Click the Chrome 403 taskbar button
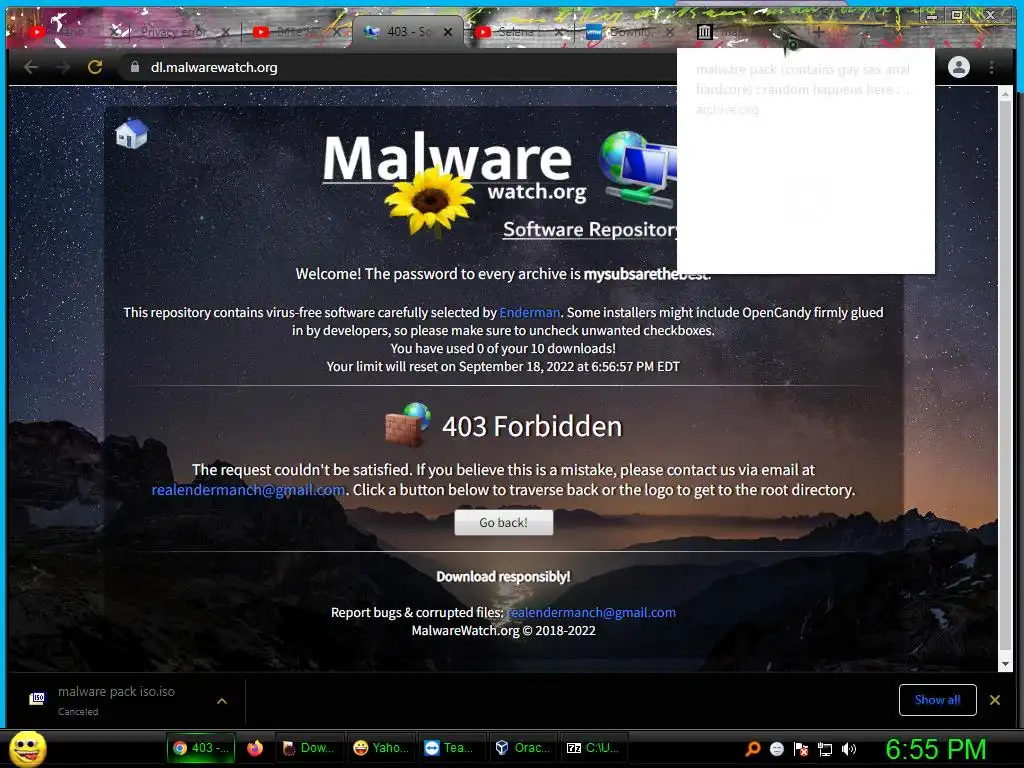 201,748
